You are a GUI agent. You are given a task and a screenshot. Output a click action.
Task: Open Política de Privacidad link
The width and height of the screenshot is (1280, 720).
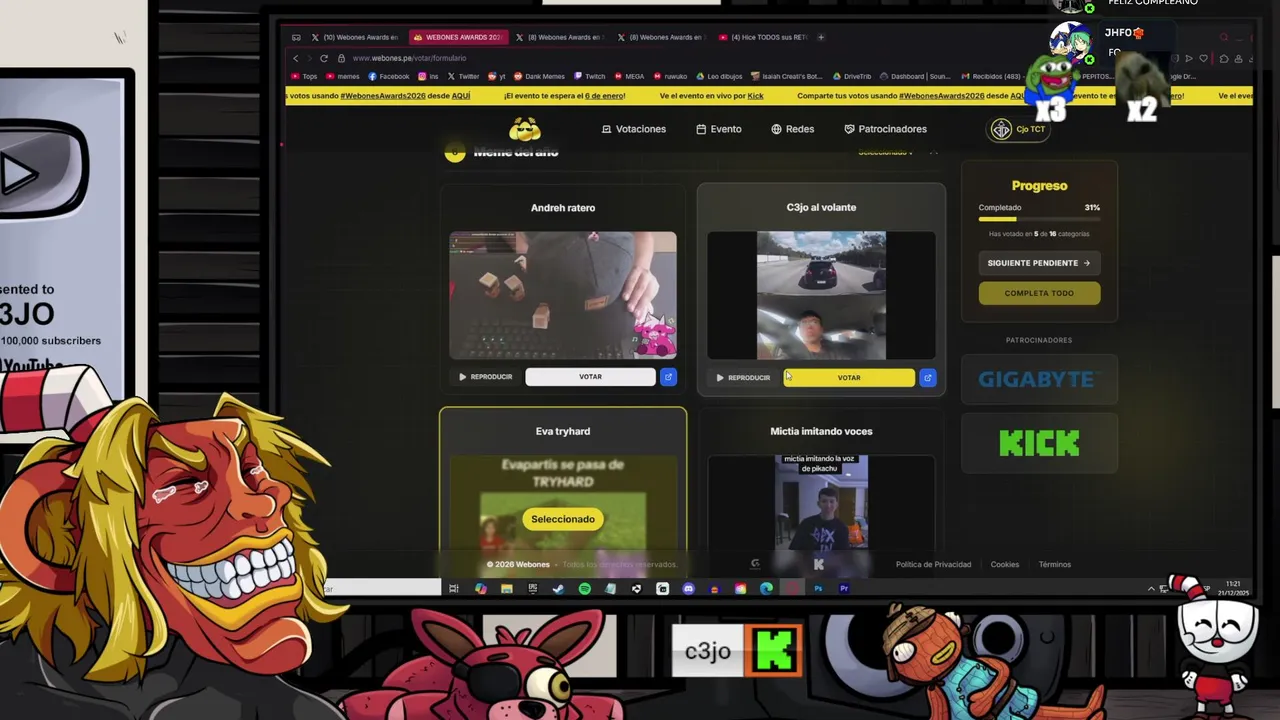pos(933,564)
